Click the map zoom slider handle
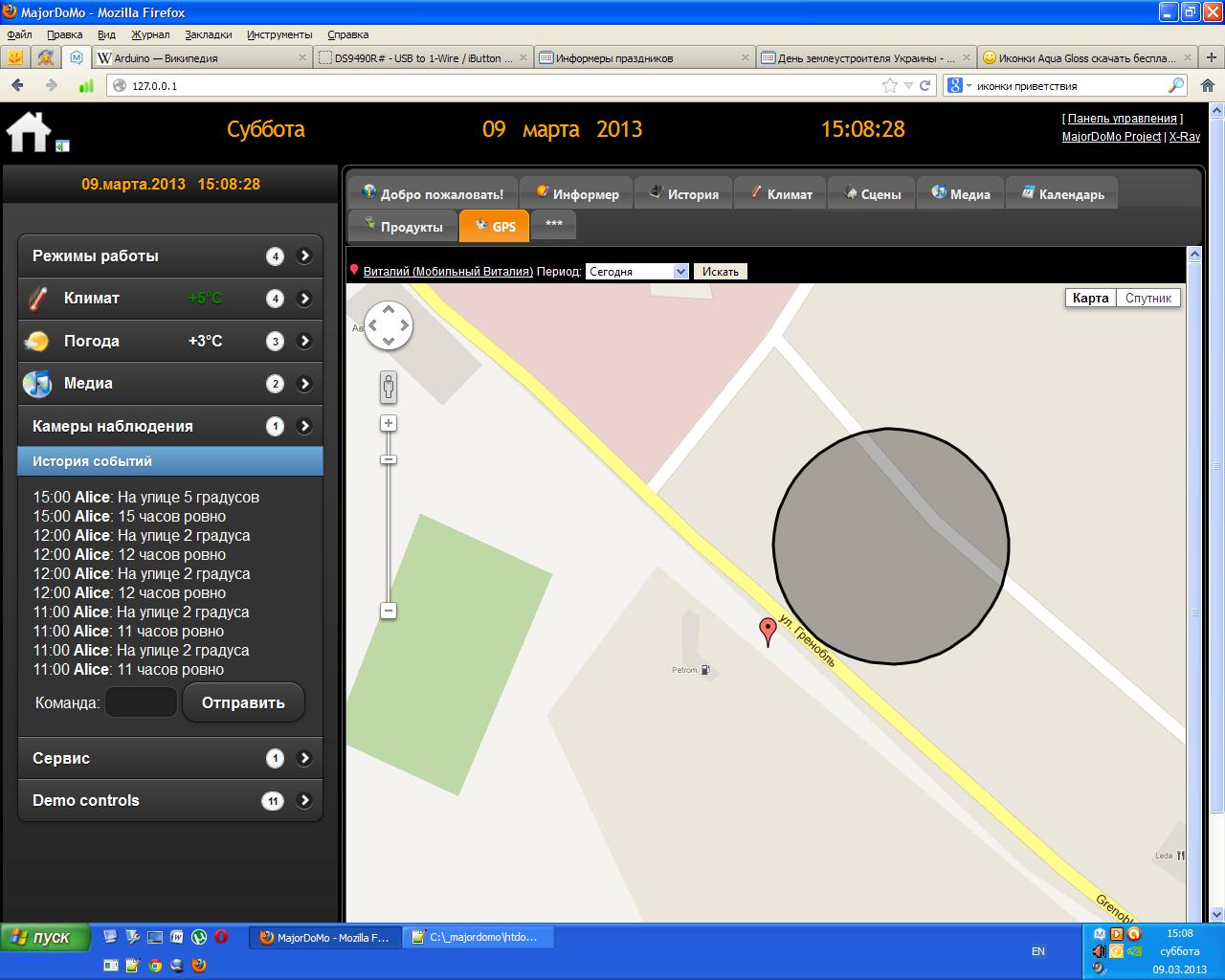This screenshot has height=980, width=1225. click(389, 459)
